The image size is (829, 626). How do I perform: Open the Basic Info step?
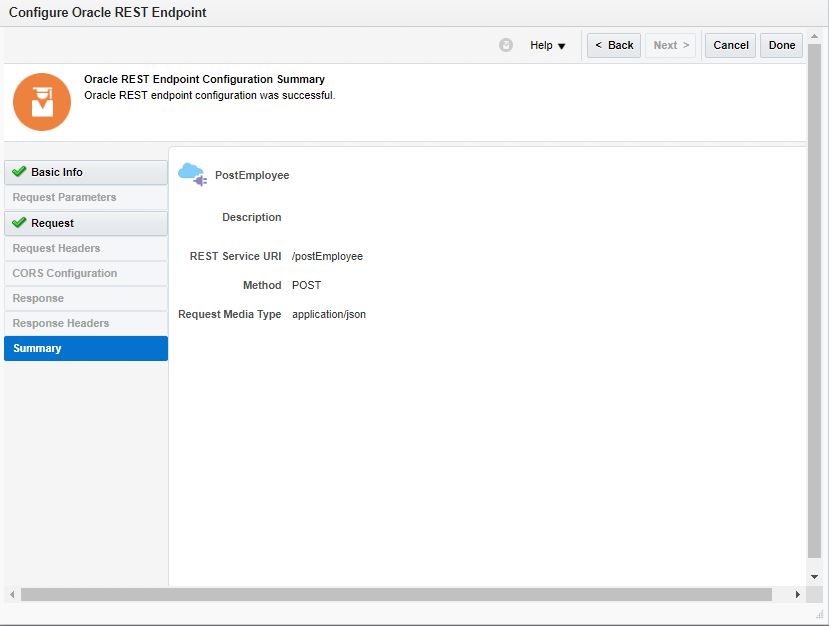[86, 172]
